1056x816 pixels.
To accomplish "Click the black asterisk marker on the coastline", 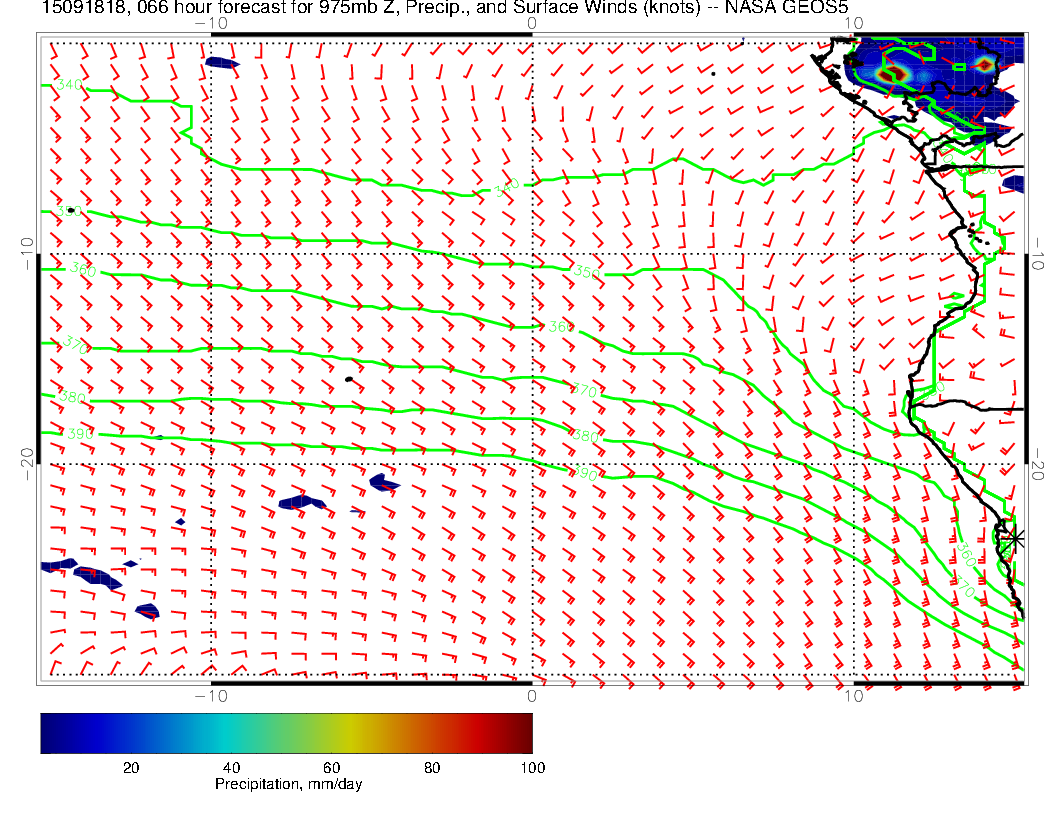I will 1015,538.
